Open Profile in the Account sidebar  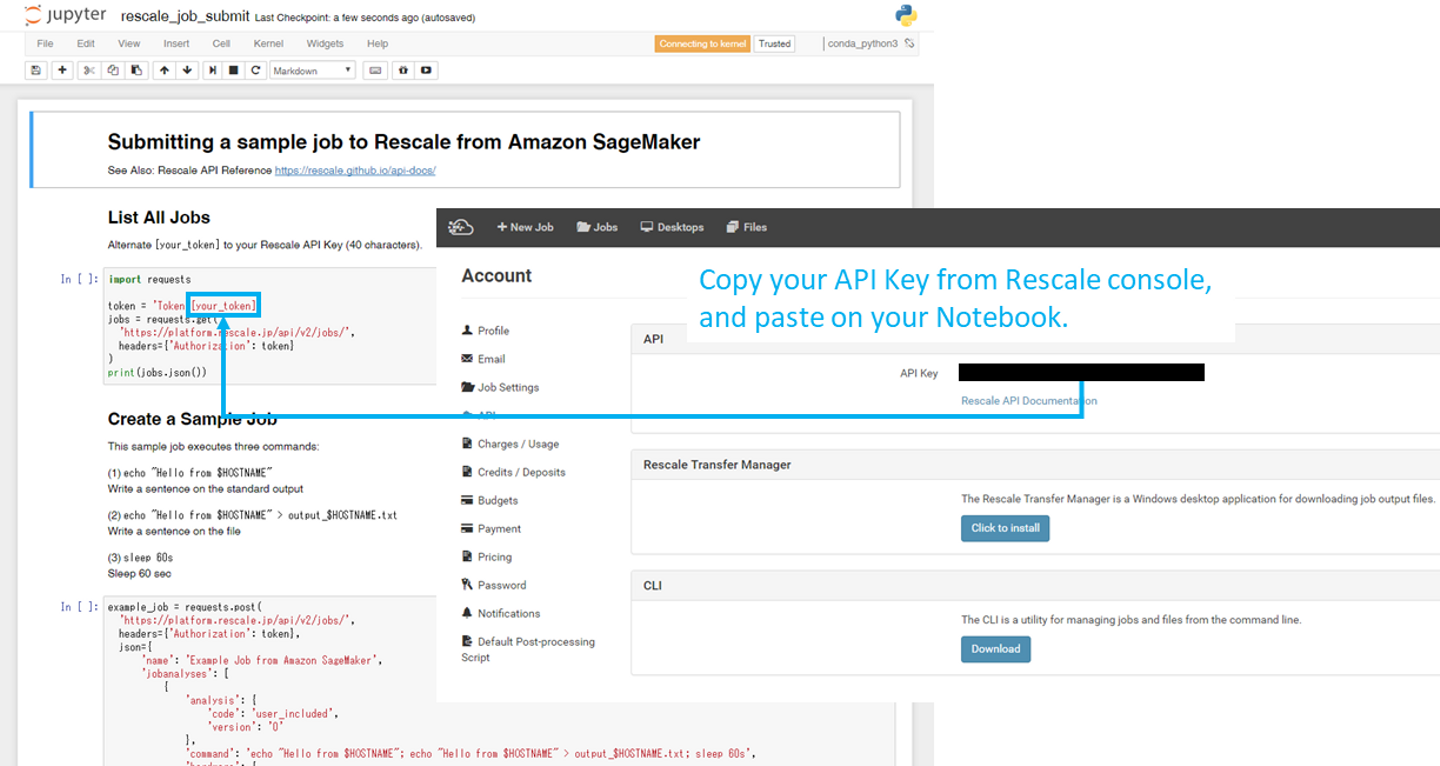coord(486,331)
